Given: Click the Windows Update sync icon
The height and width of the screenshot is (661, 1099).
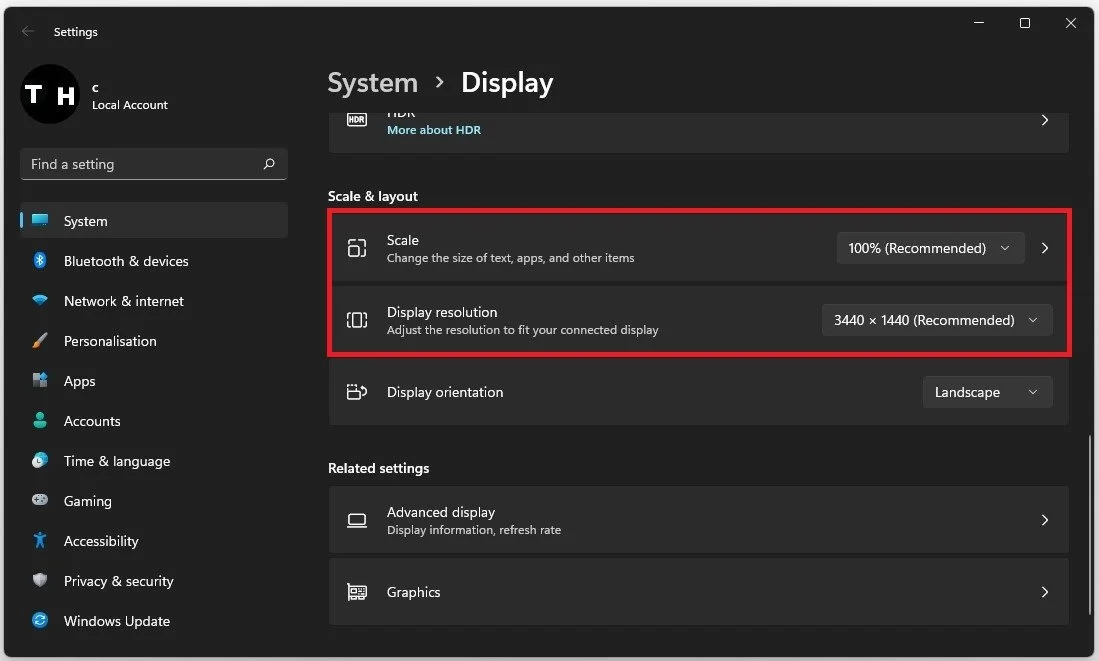Looking at the screenshot, I should click(40, 620).
